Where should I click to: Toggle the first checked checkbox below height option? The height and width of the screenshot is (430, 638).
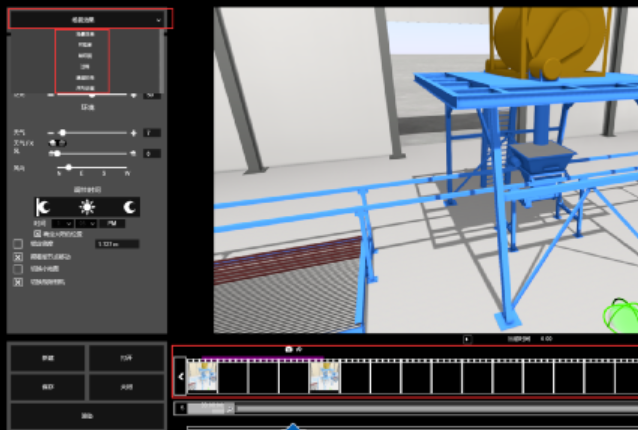18,257
